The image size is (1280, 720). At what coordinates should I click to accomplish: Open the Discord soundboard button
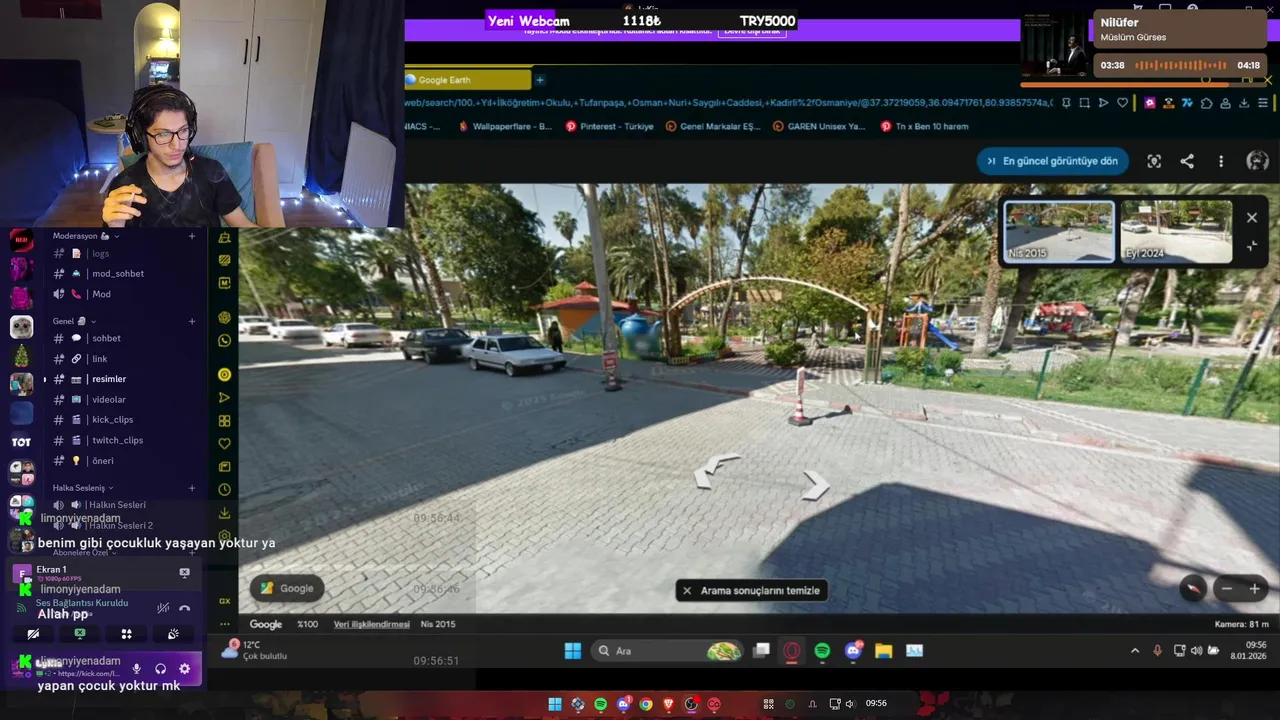pyautogui.click(x=173, y=634)
